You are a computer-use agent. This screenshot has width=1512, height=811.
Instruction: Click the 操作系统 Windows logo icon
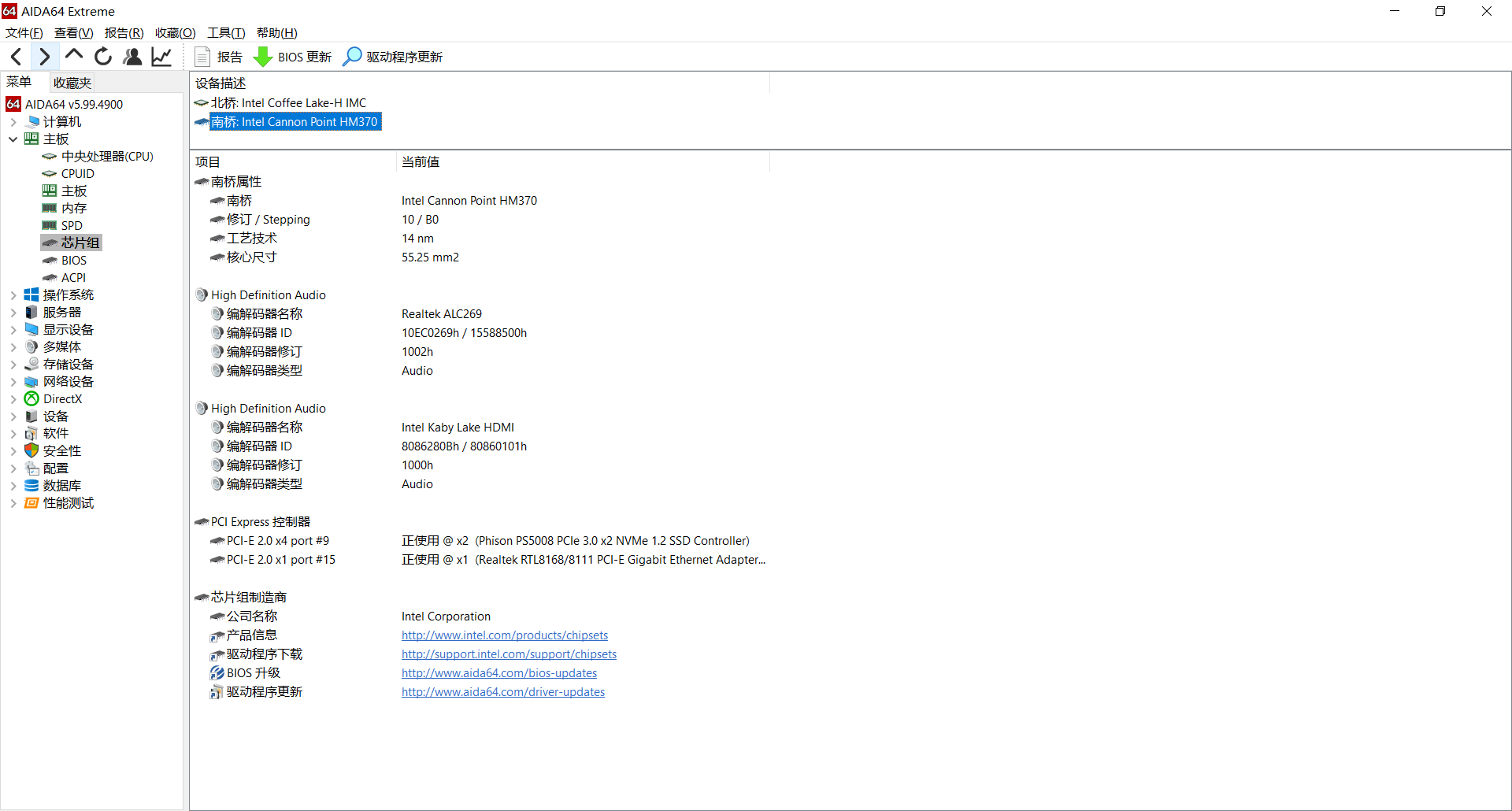click(31, 295)
